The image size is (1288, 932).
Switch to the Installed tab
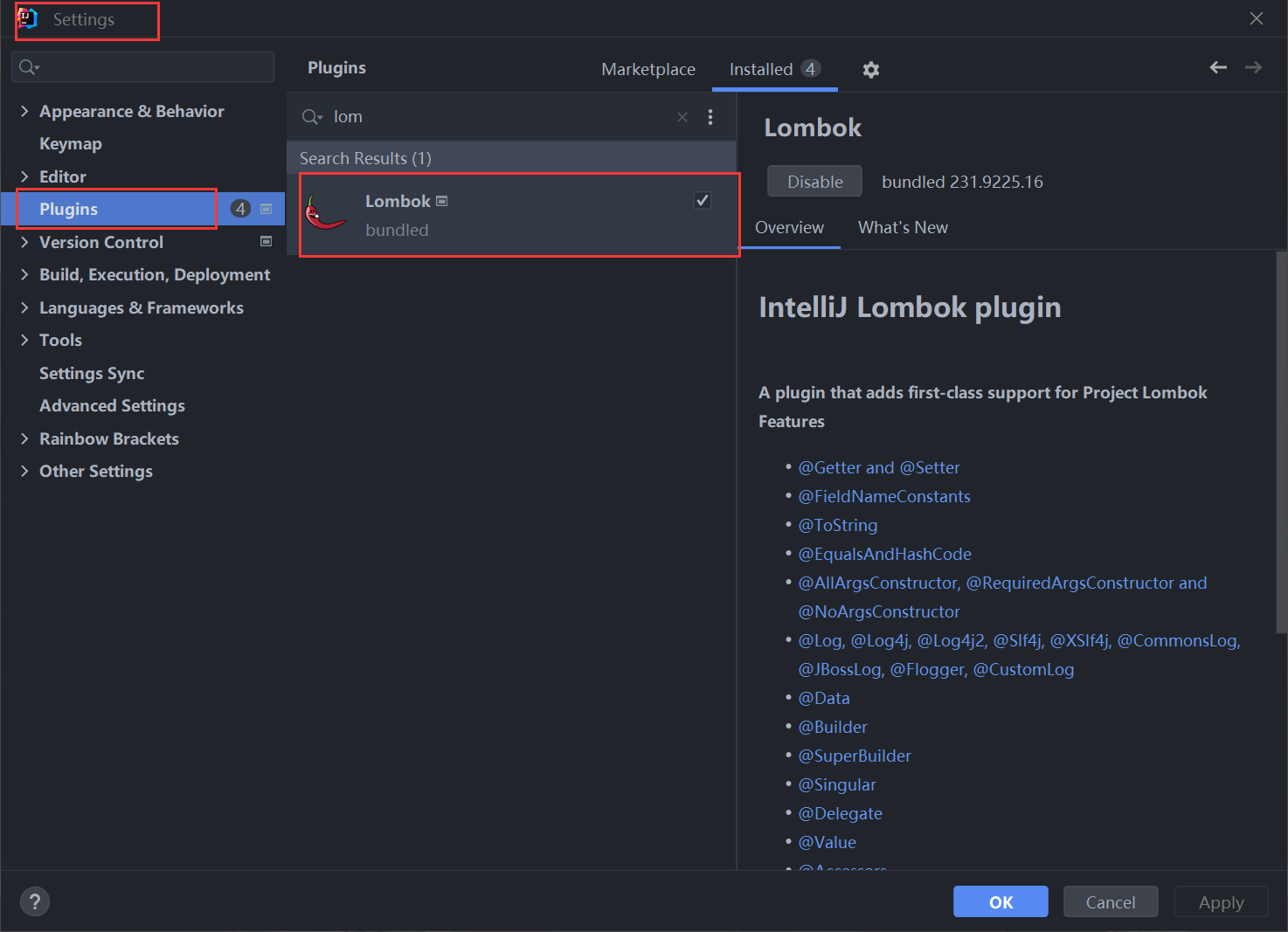pyautogui.click(x=774, y=69)
